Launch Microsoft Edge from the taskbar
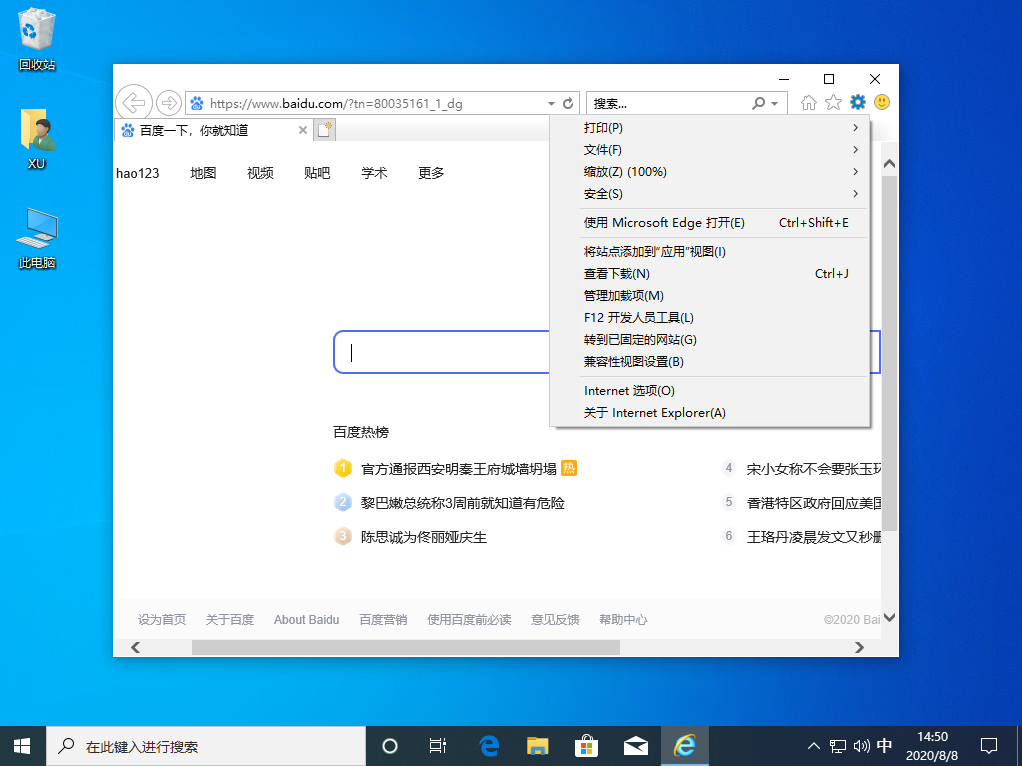 click(x=488, y=745)
